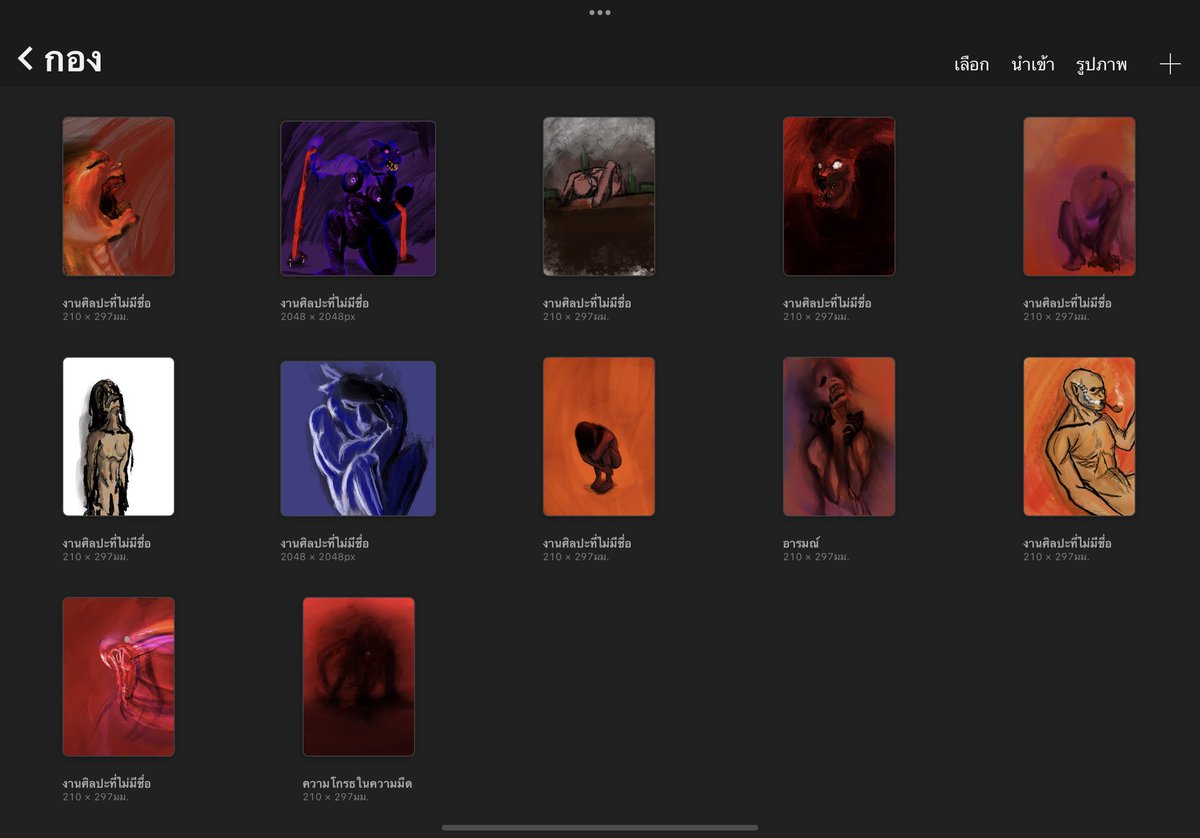
Task: Tap the รูปภาพ (Photo) button
Action: 1101,65
